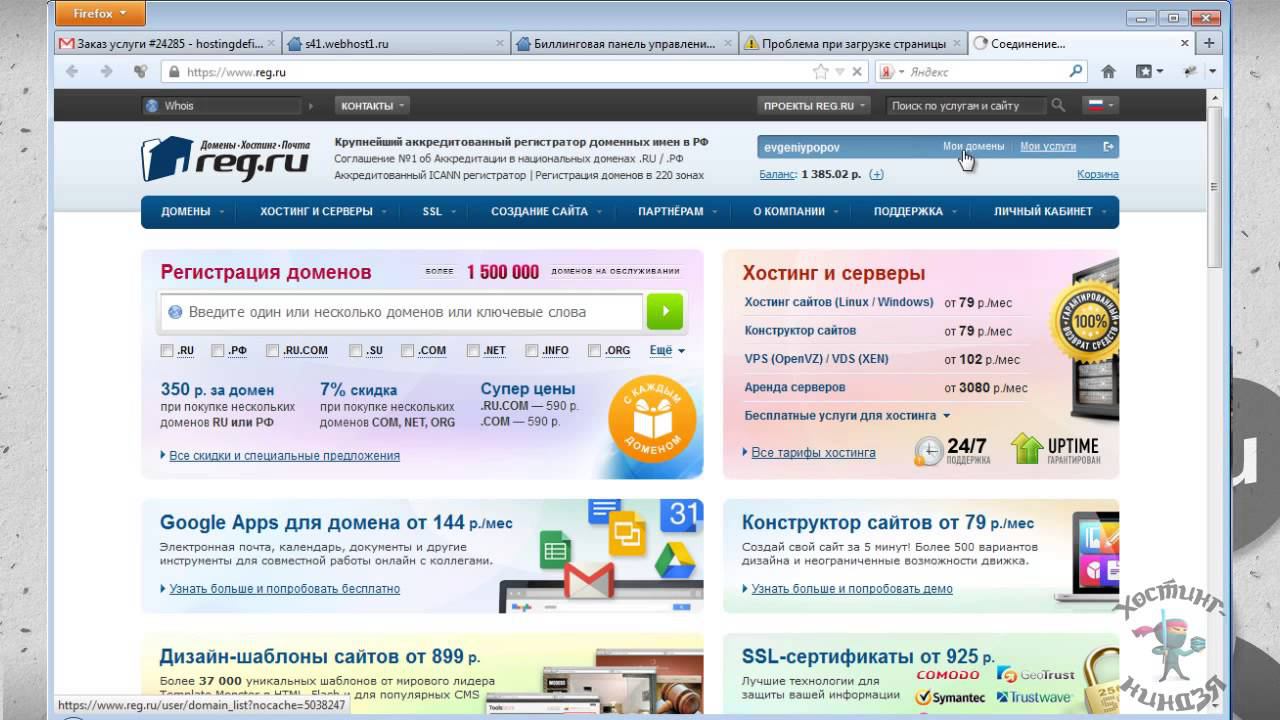
Task: Open the bookmarks menu toolbar icon
Action: [1149, 72]
